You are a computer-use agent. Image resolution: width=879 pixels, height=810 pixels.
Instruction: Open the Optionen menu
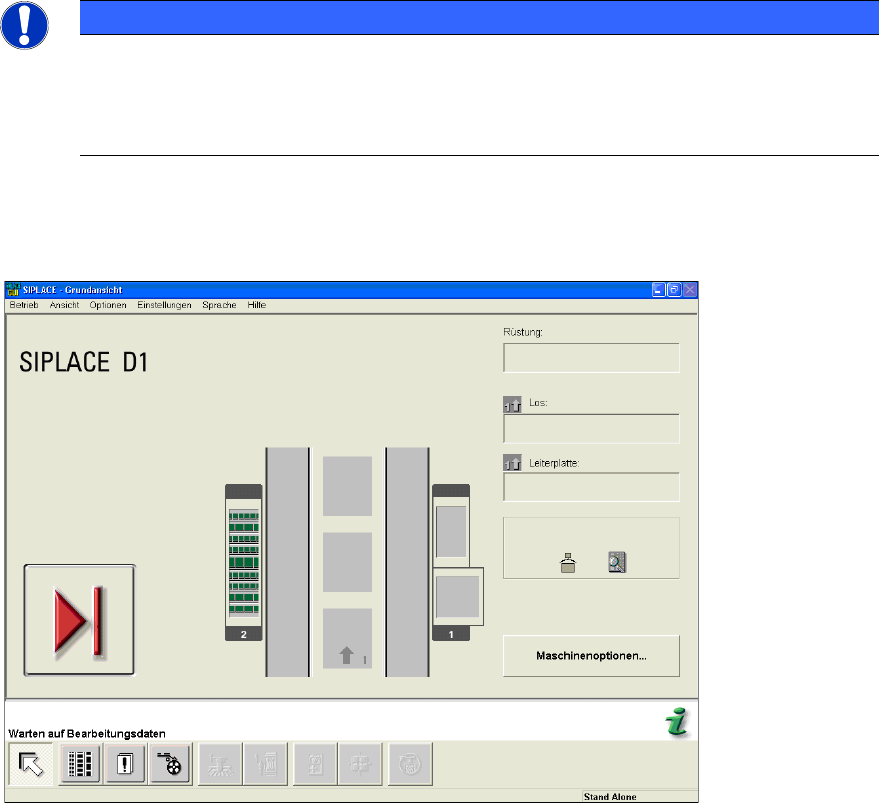point(108,305)
